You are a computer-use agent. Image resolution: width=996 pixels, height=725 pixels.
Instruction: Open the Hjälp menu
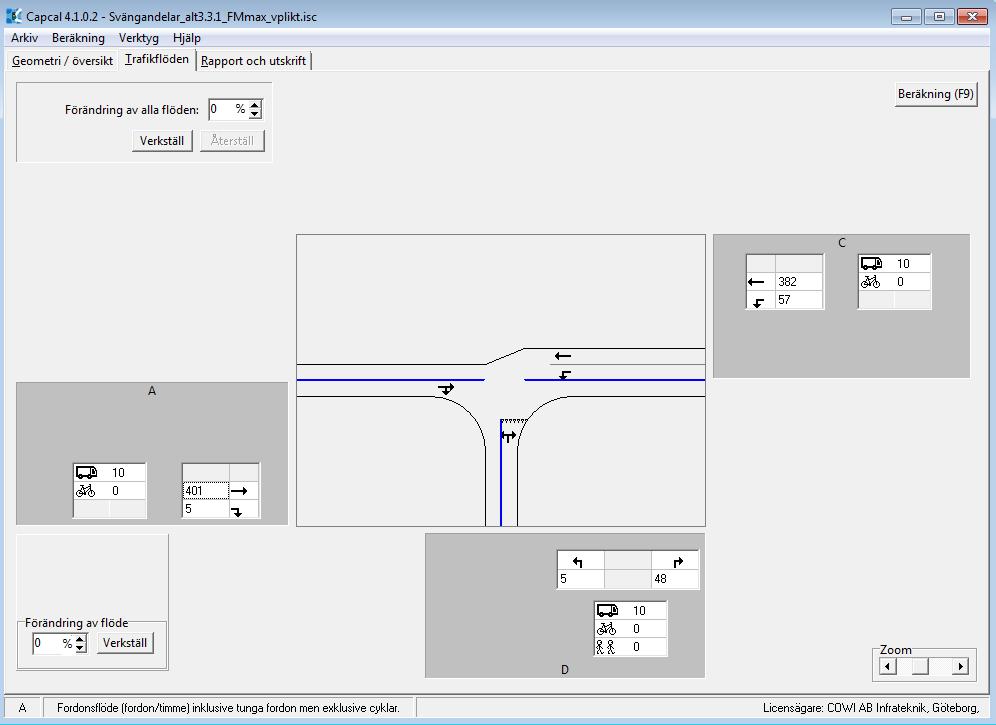[x=187, y=37]
